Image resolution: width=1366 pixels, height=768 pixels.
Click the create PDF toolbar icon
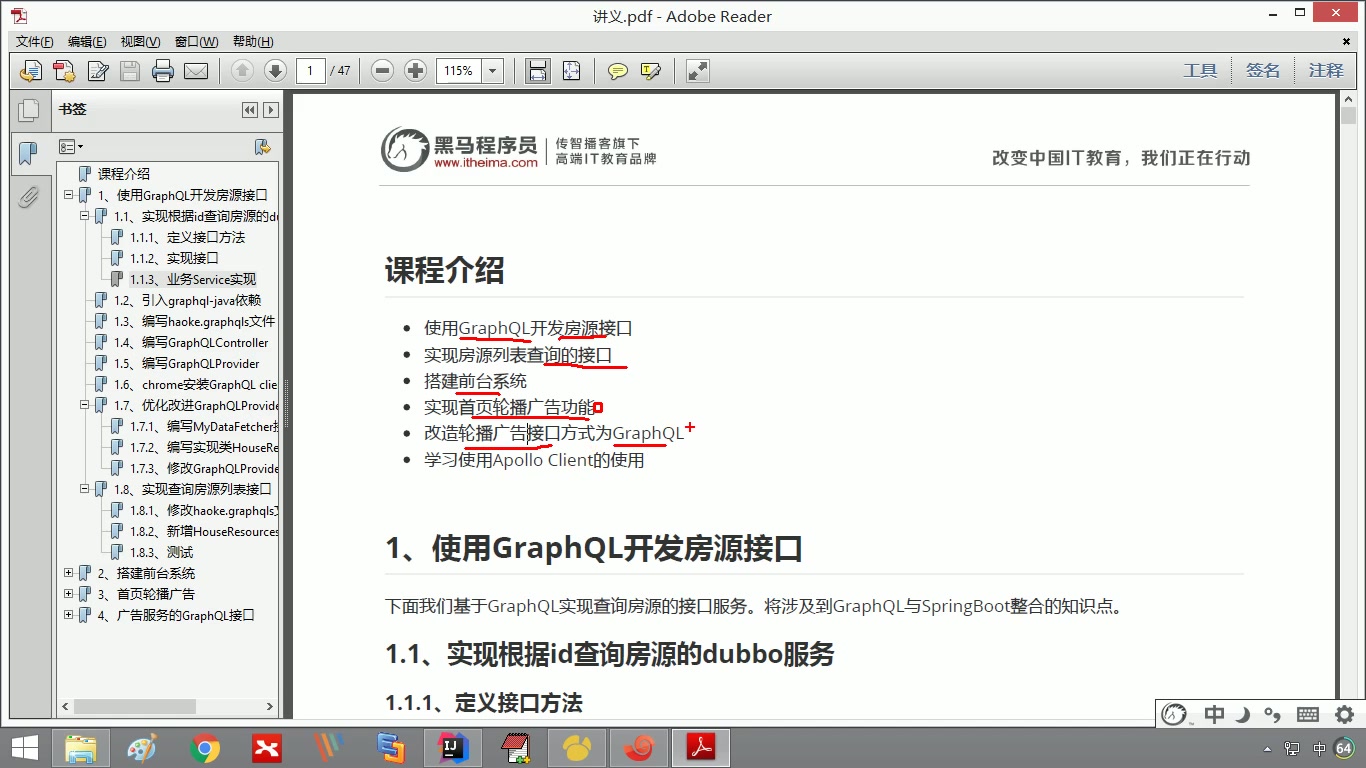click(x=64, y=71)
